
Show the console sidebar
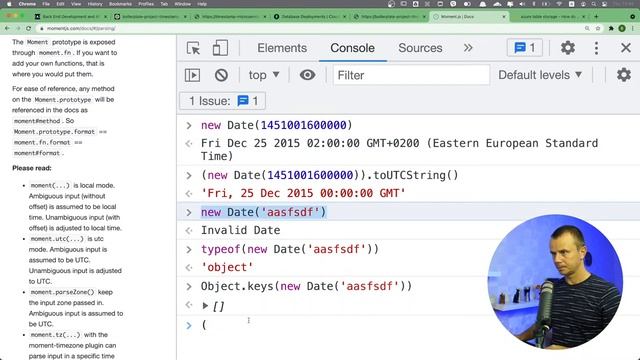192,75
